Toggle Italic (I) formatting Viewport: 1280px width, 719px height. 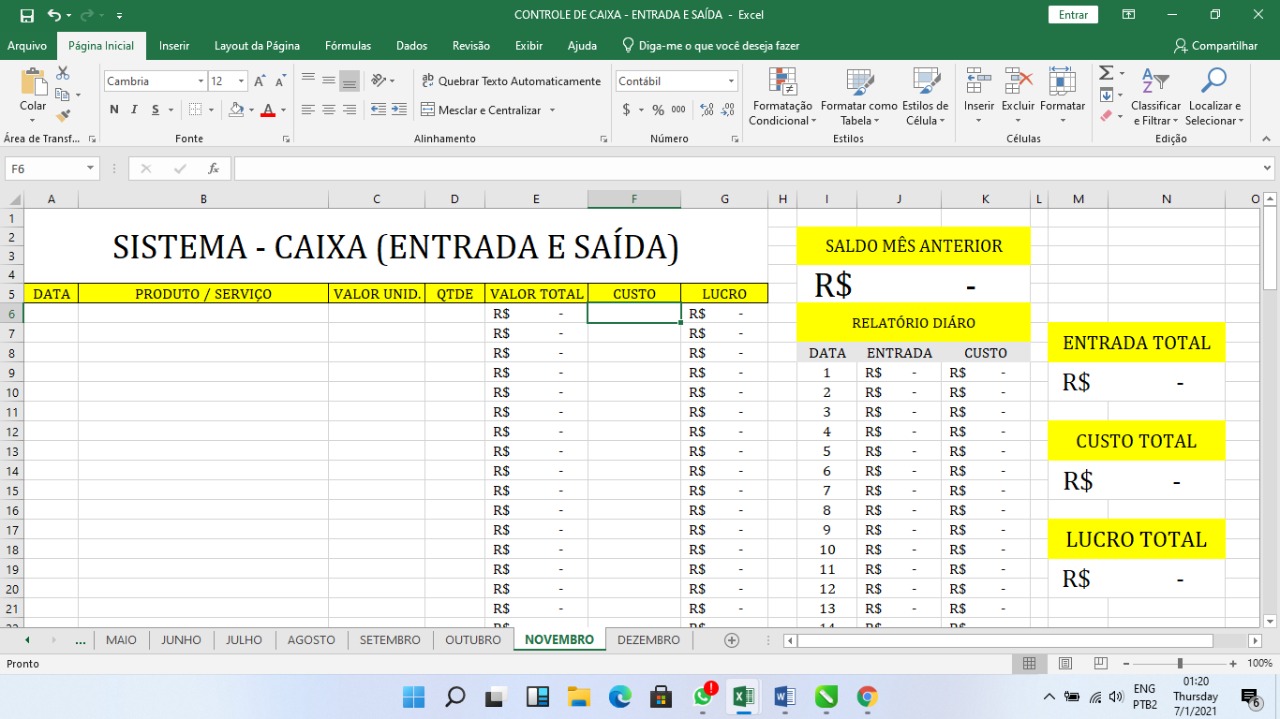pyautogui.click(x=135, y=110)
